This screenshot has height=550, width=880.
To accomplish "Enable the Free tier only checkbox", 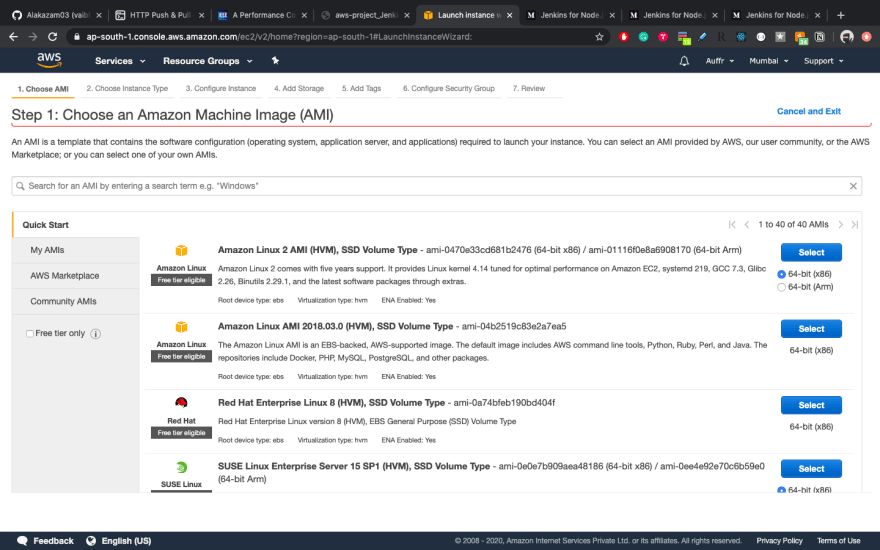I will click(x=30, y=333).
